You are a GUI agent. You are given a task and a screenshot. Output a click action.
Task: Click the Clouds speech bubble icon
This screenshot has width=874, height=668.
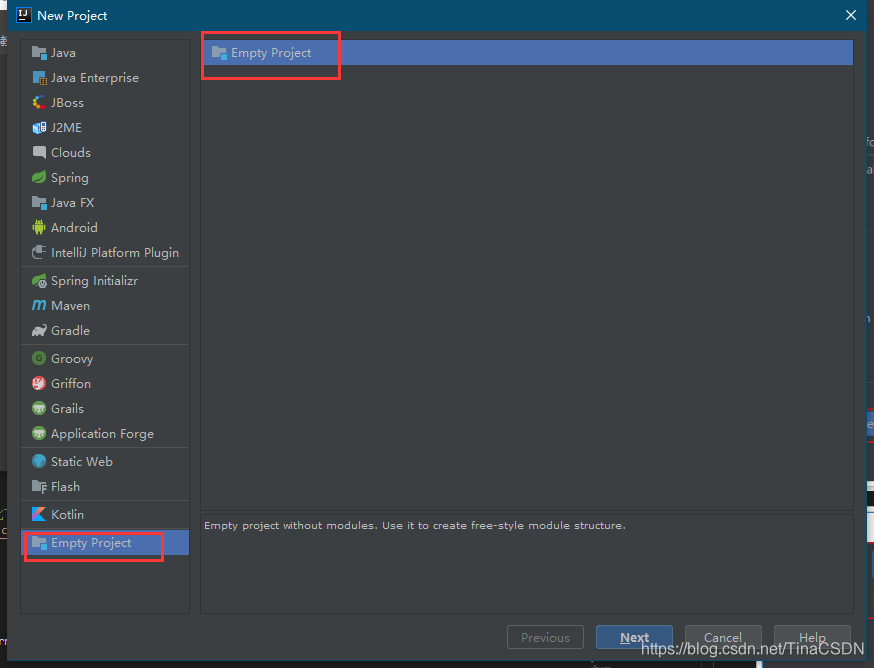pos(39,153)
